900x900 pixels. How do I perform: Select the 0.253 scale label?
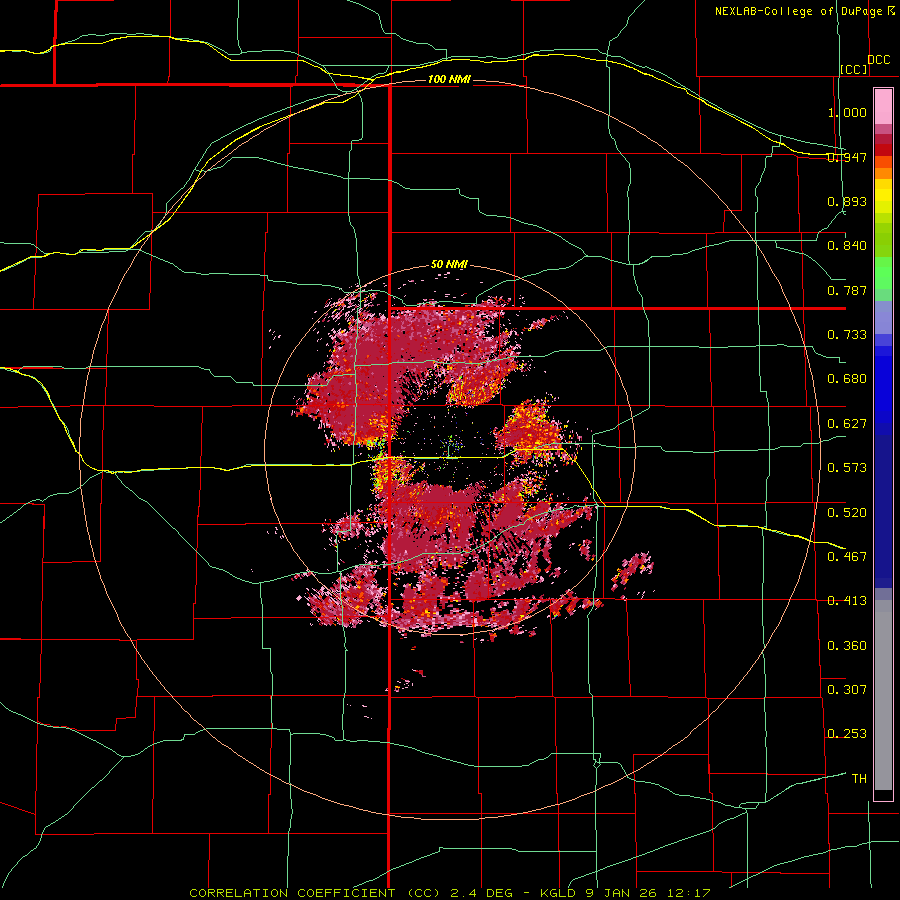(847, 734)
